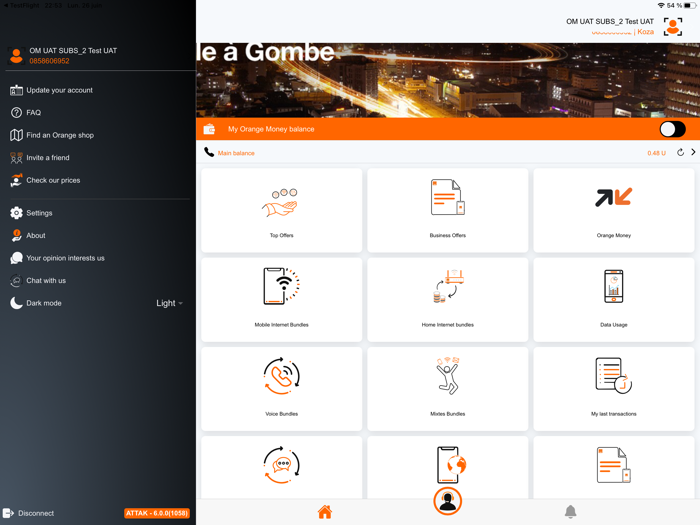700x525 pixels.
Task: Click the 0.48 U balance value
Action: pyautogui.click(x=656, y=153)
